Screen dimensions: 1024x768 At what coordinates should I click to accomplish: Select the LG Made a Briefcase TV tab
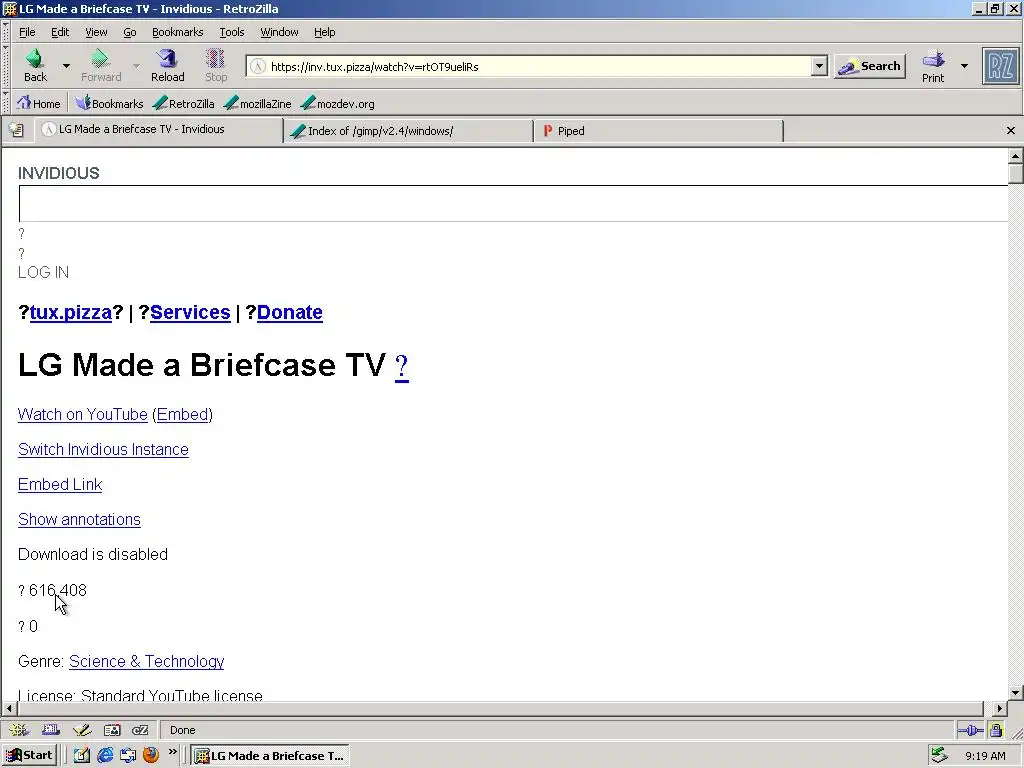(x=160, y=129)
